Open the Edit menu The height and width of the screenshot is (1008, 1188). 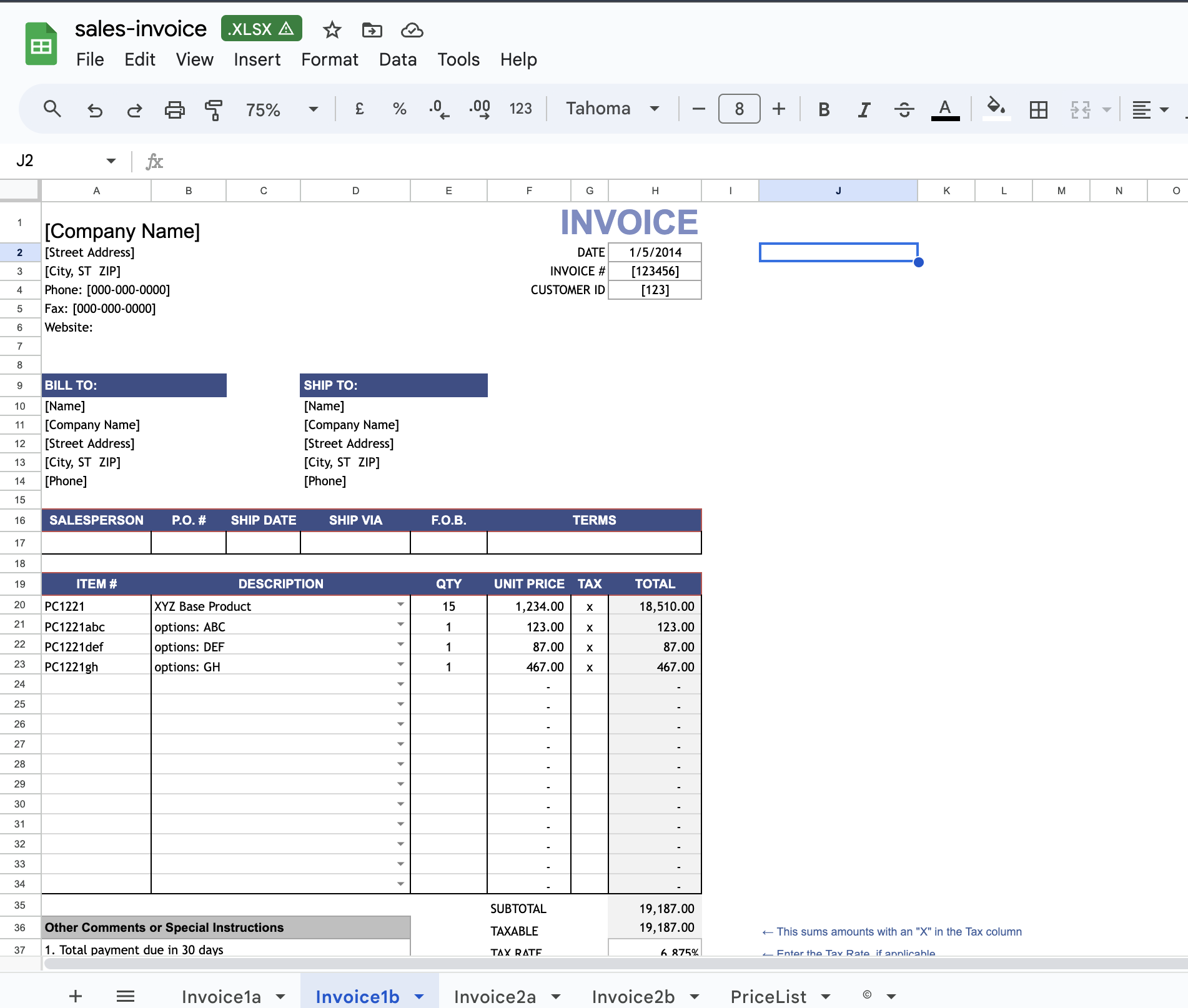(140, 59)
